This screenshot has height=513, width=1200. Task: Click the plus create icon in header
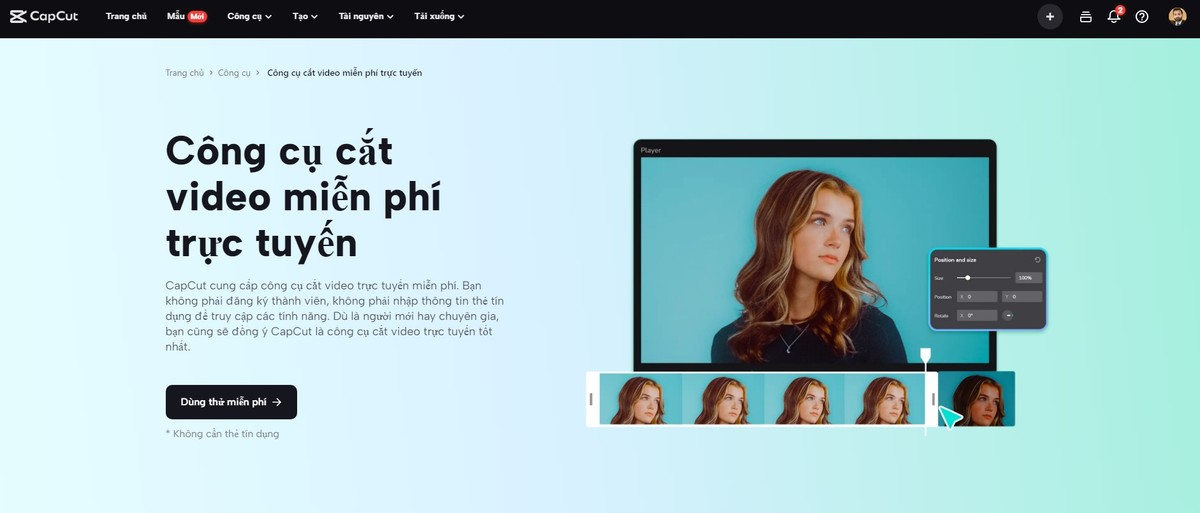click(1049, 17)
